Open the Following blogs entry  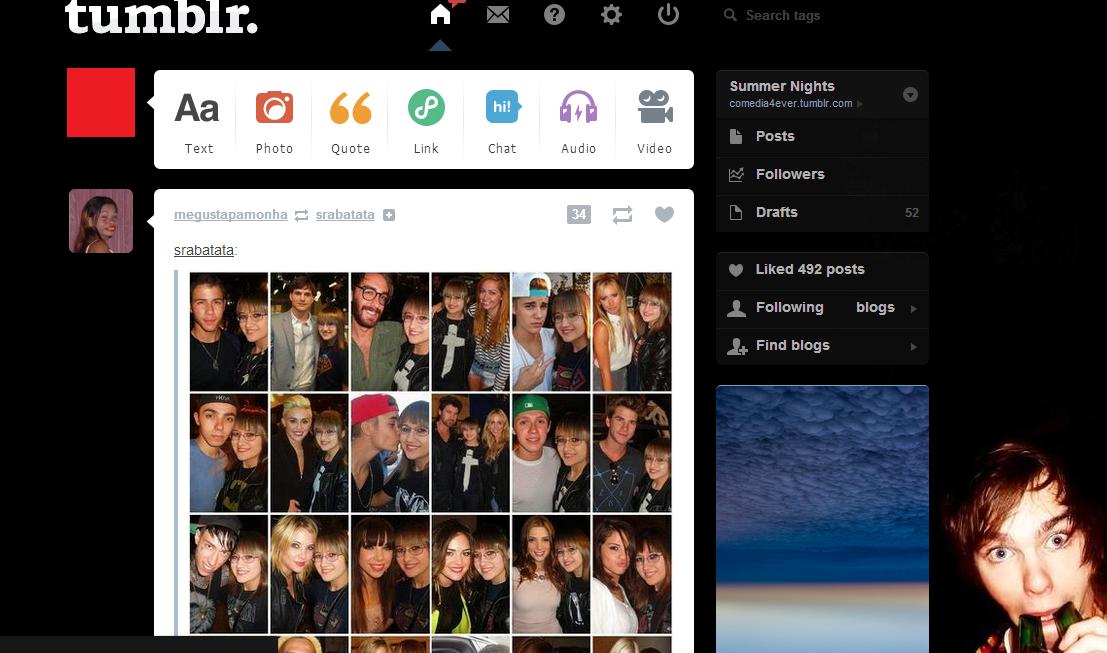(822, 308)
